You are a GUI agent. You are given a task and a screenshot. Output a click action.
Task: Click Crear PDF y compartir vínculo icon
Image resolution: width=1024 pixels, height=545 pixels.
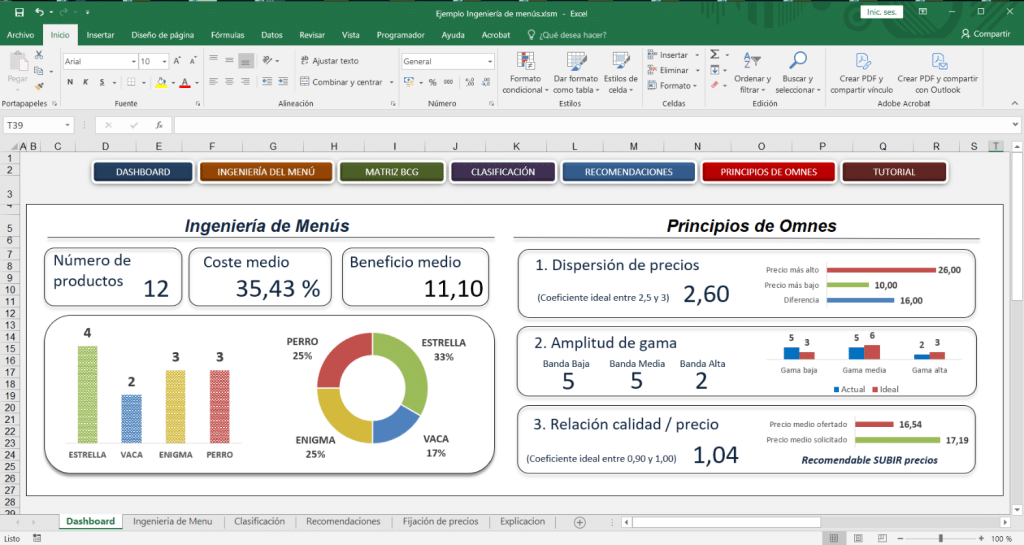click(x=862, y=62)
